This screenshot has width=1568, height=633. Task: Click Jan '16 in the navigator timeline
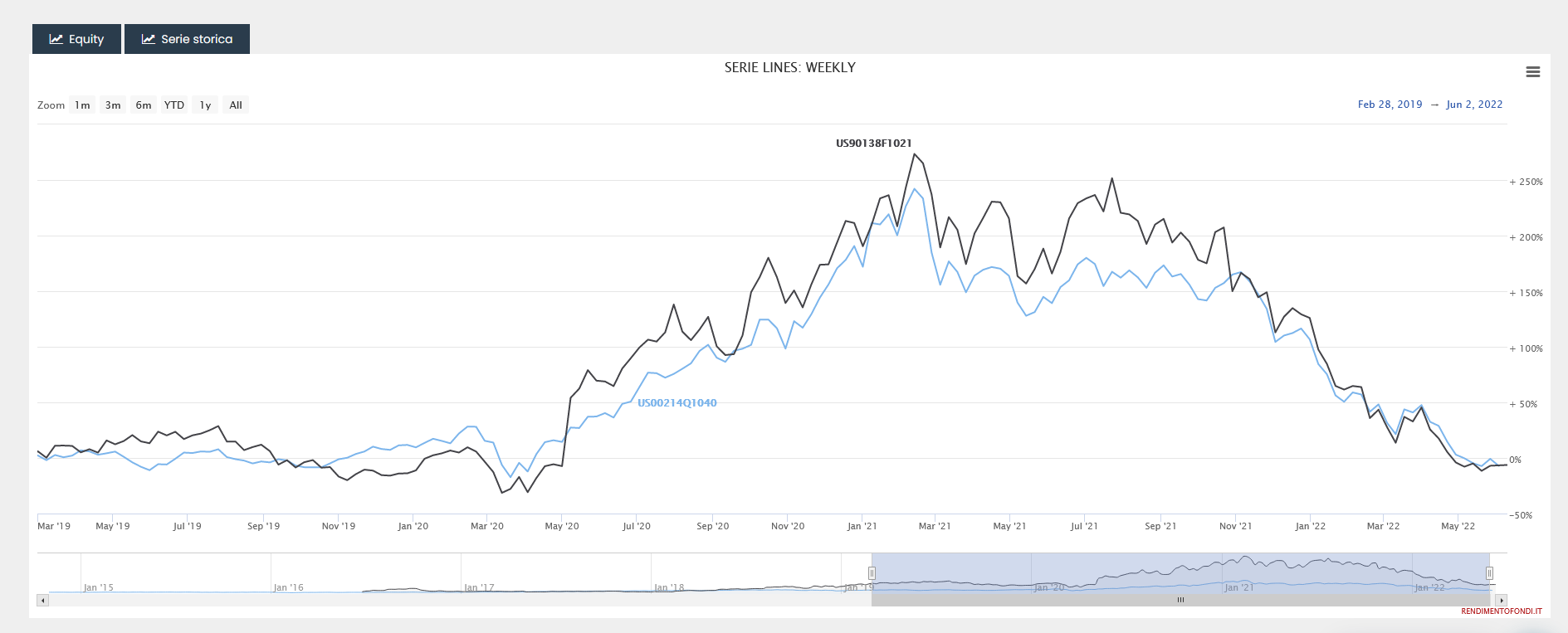tap(289, 587)
